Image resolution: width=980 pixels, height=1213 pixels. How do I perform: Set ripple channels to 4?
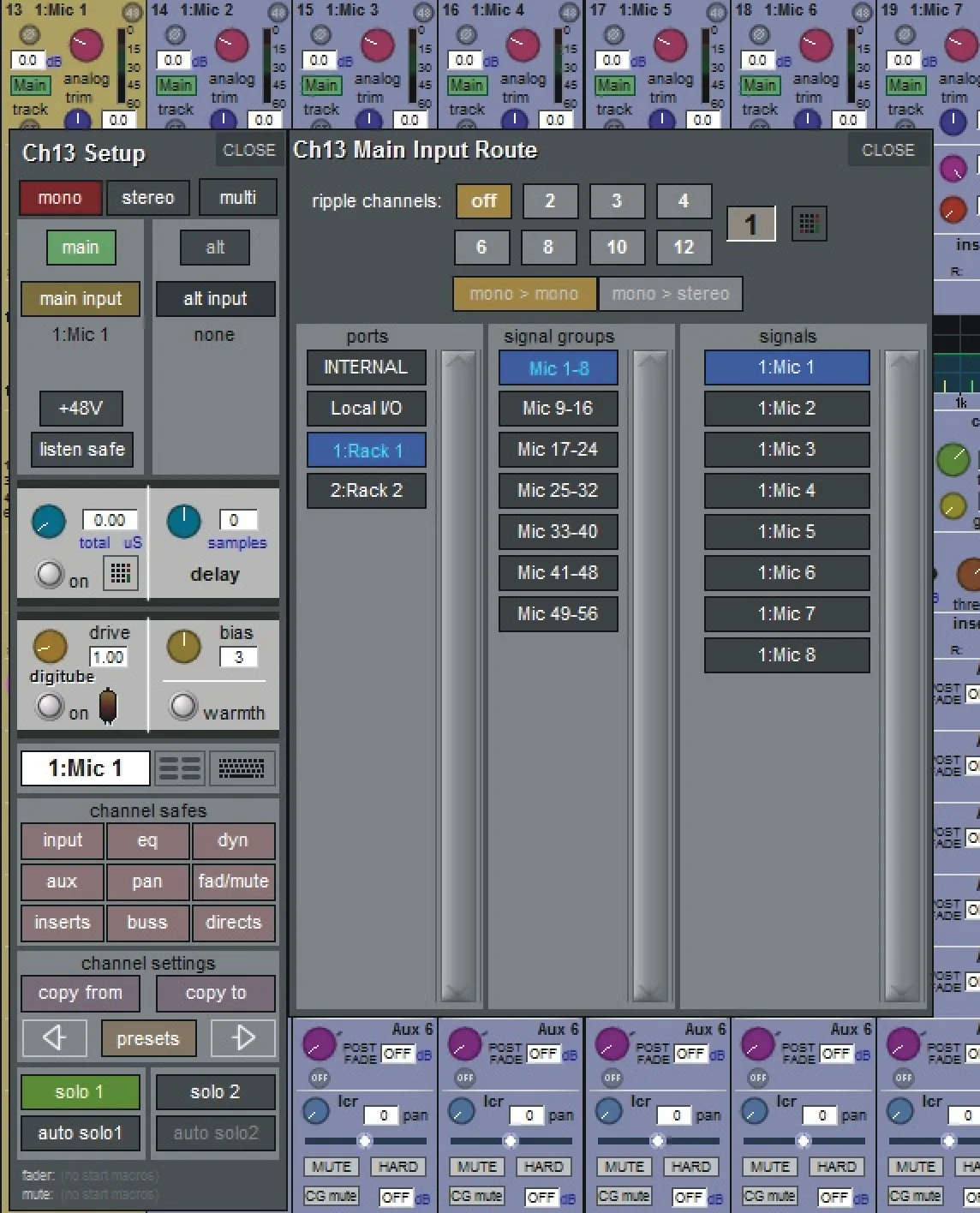point(684,201)
